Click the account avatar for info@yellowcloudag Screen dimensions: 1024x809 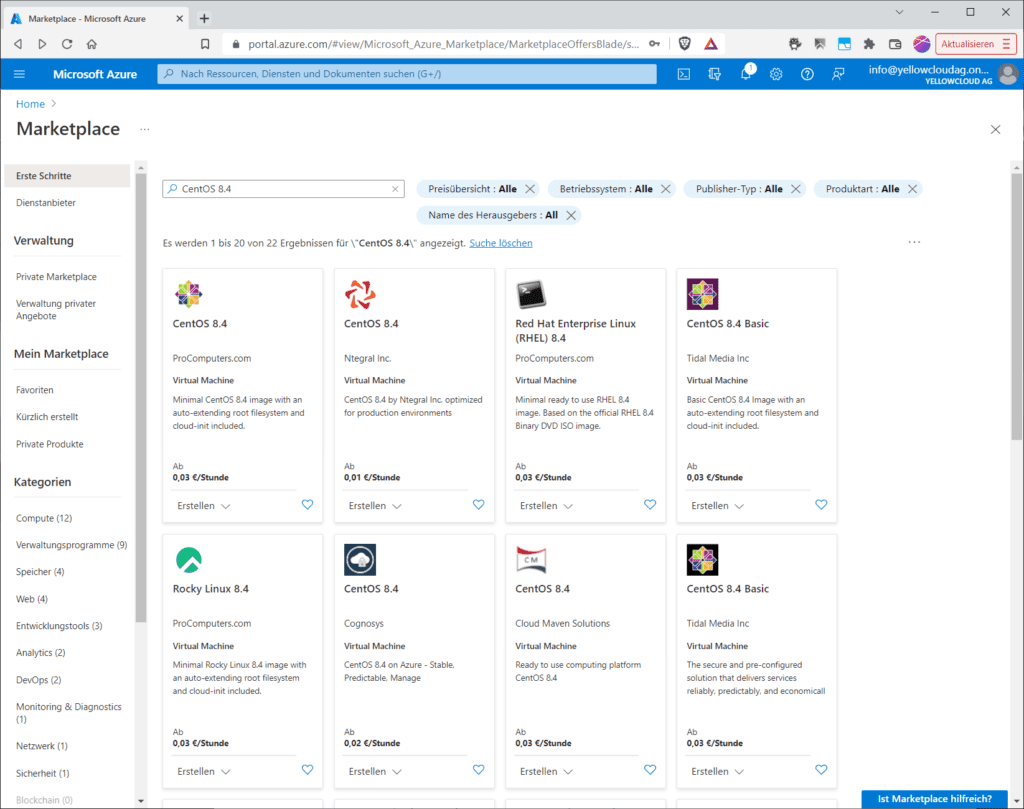click(1008, 74)
